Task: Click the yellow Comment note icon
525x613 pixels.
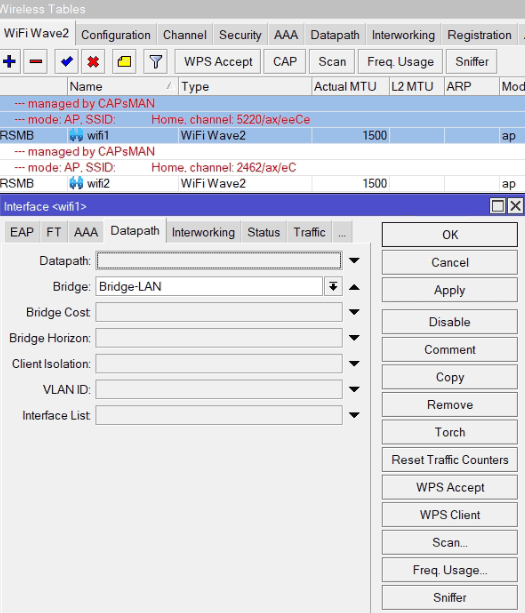Action: tap(124, 61)
